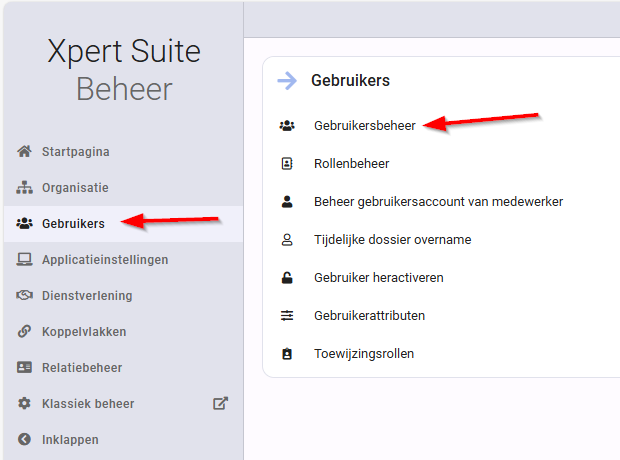Click the Koppelvlakken chain link icon
Screen dimensions: 620x460
click(x=25, y=331)
